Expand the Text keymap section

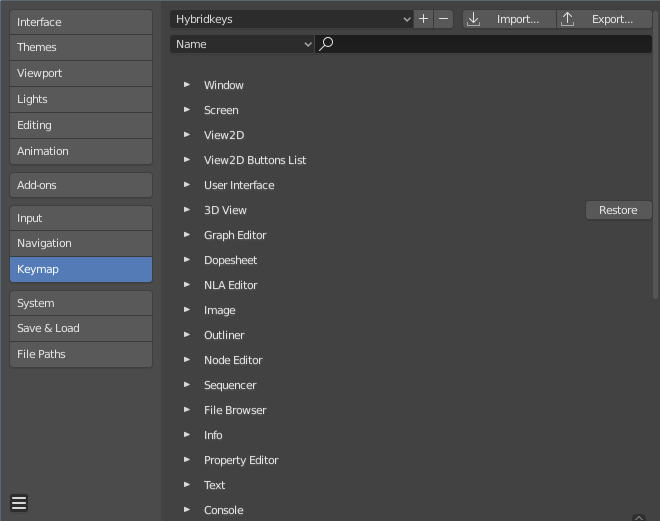tap(187, 485)
